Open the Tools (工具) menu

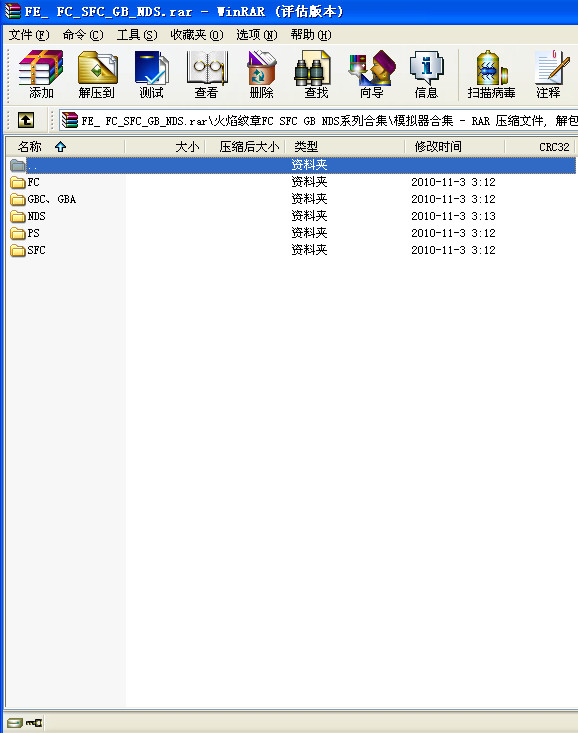point(137,35)
